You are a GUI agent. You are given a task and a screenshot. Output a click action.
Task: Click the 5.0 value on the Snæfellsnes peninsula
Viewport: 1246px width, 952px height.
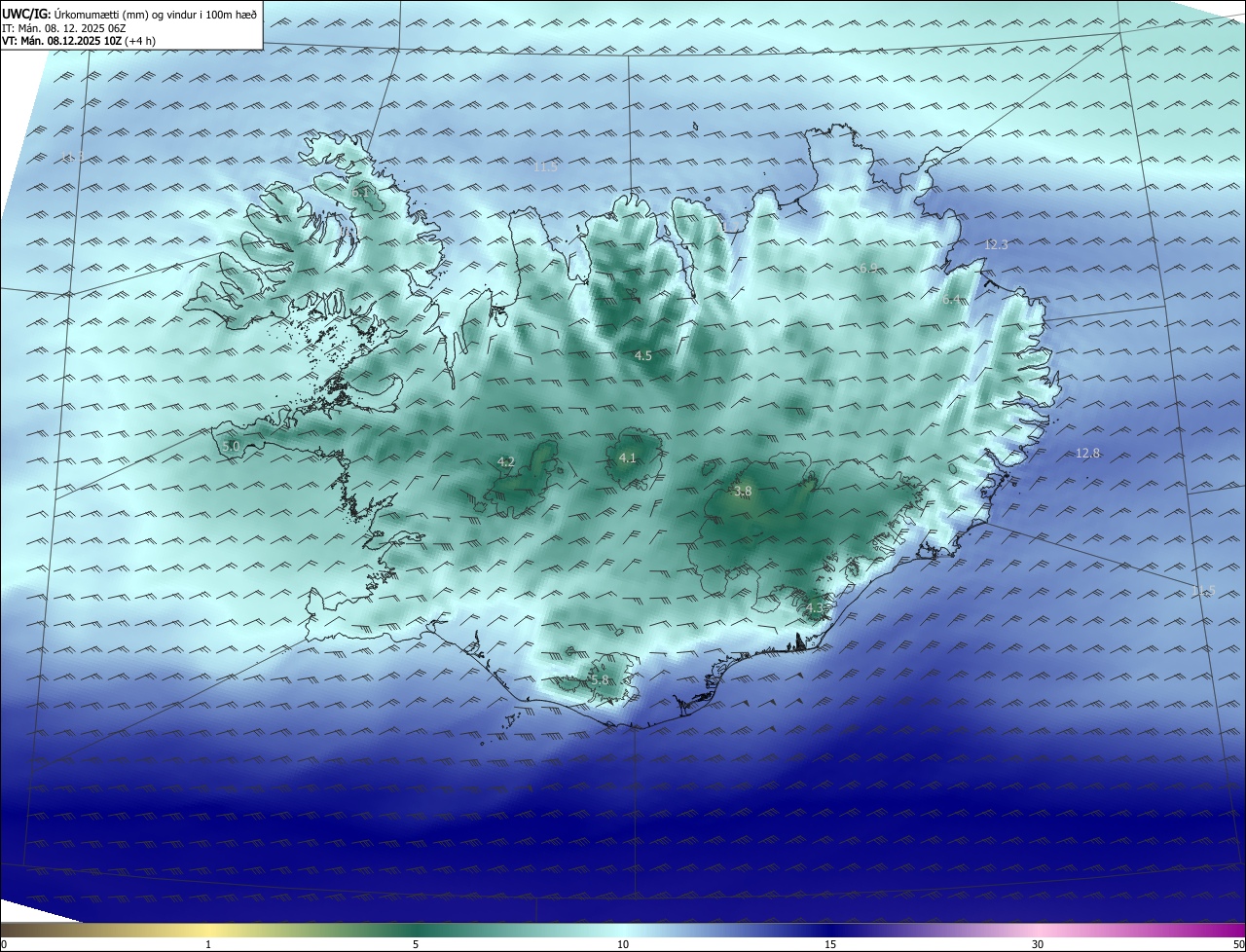click(x=231, y=446)
